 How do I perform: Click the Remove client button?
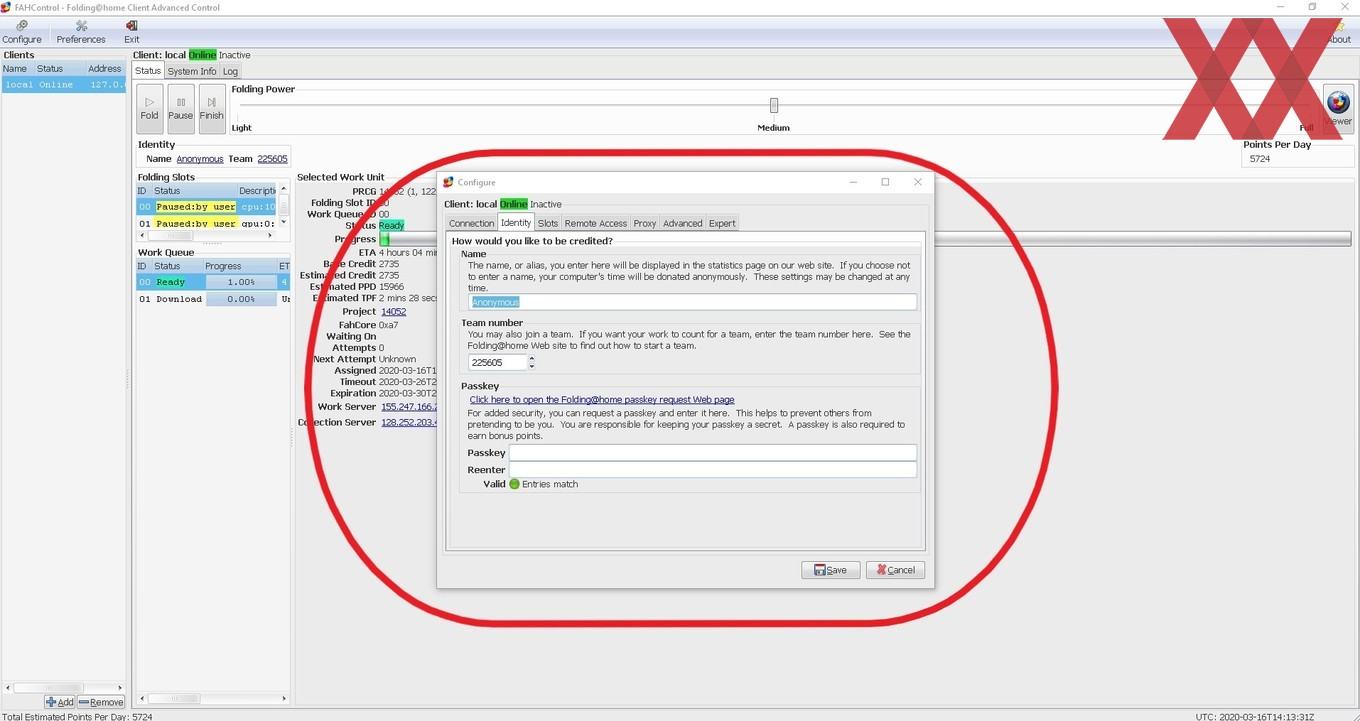click(x=101, y=702)
